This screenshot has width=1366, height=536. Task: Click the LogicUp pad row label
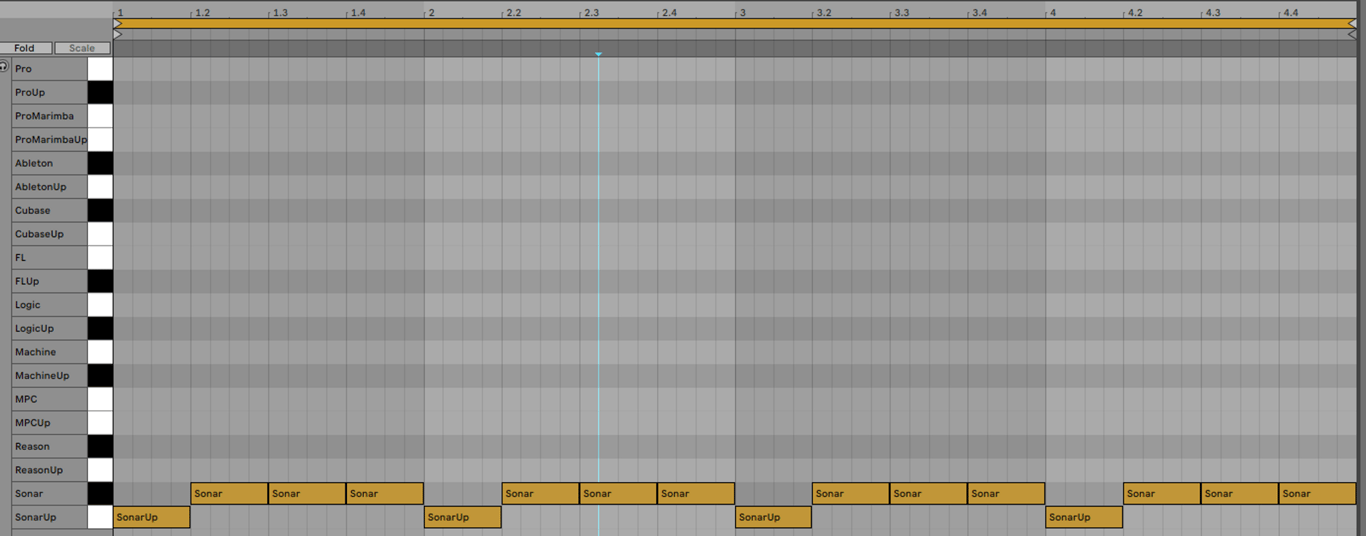(x=49, y=328)
